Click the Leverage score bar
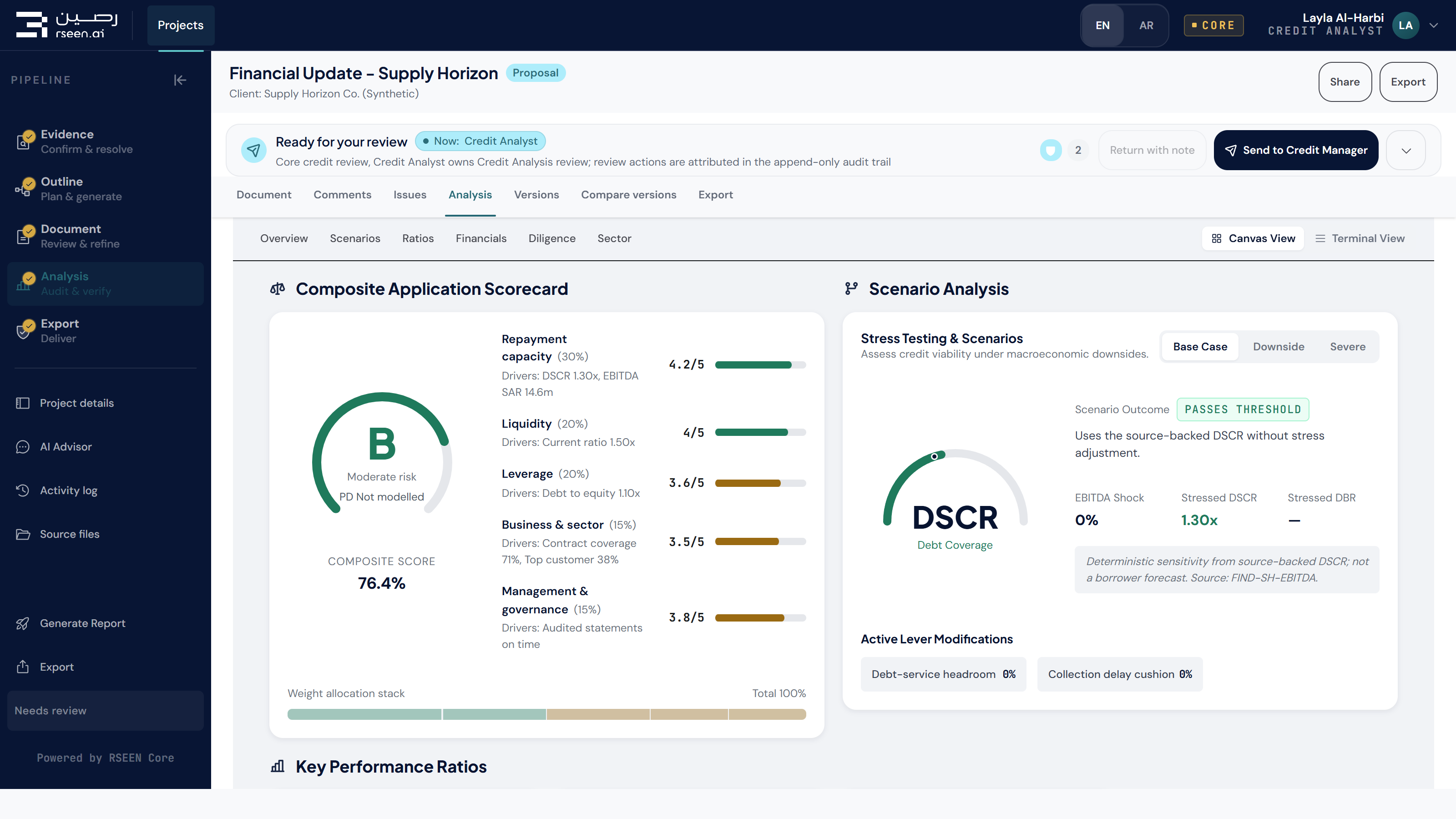The width and height of the screenshot is (1456, 819). [x=760, y=483]
